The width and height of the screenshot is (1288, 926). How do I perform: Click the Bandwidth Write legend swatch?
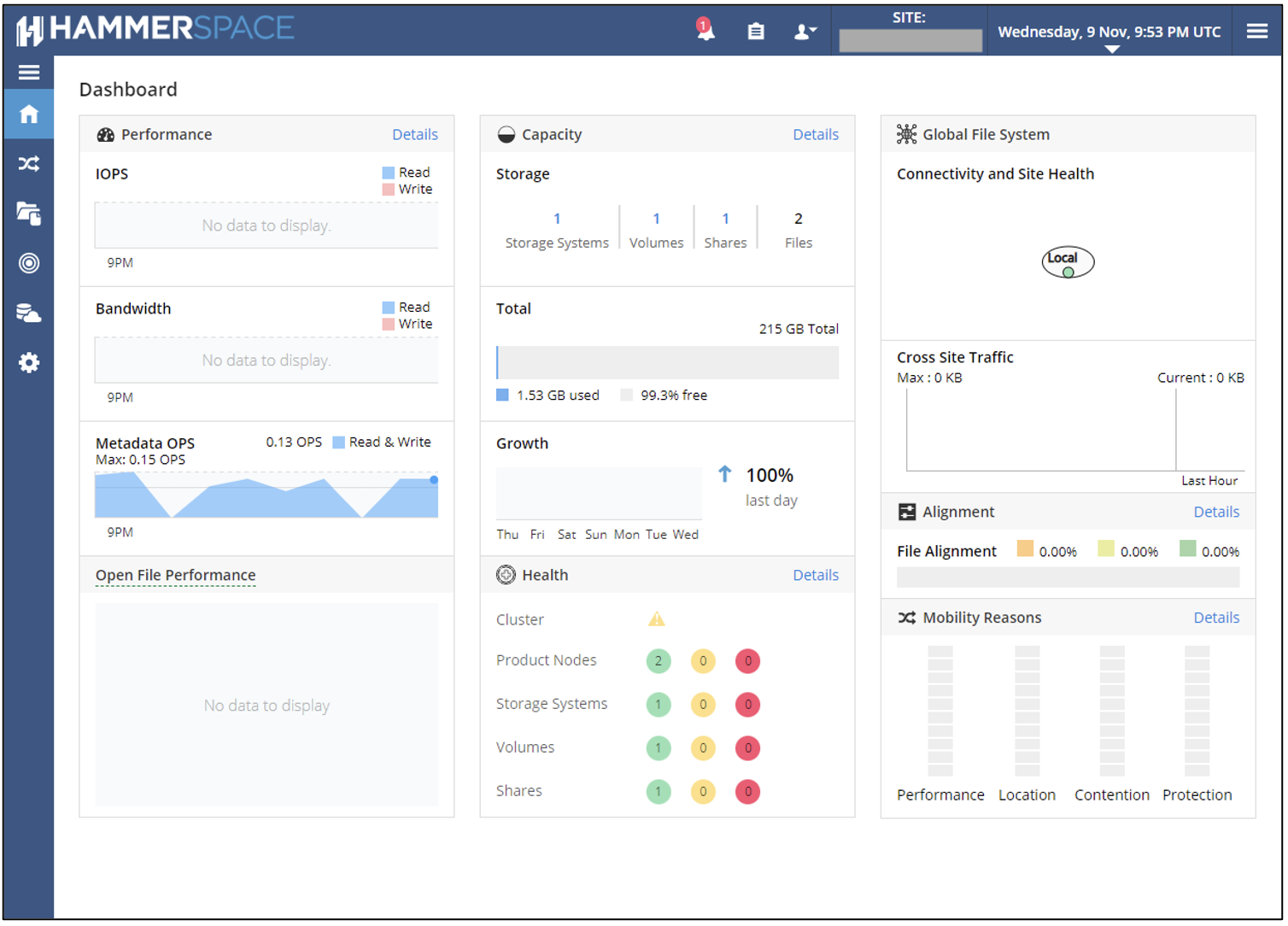(x=389, y=325)
